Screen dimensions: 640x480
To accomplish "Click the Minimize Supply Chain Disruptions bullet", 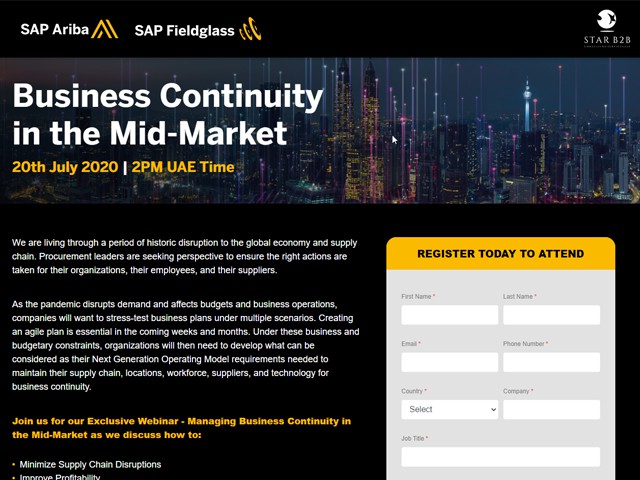I will coord(90,464).
